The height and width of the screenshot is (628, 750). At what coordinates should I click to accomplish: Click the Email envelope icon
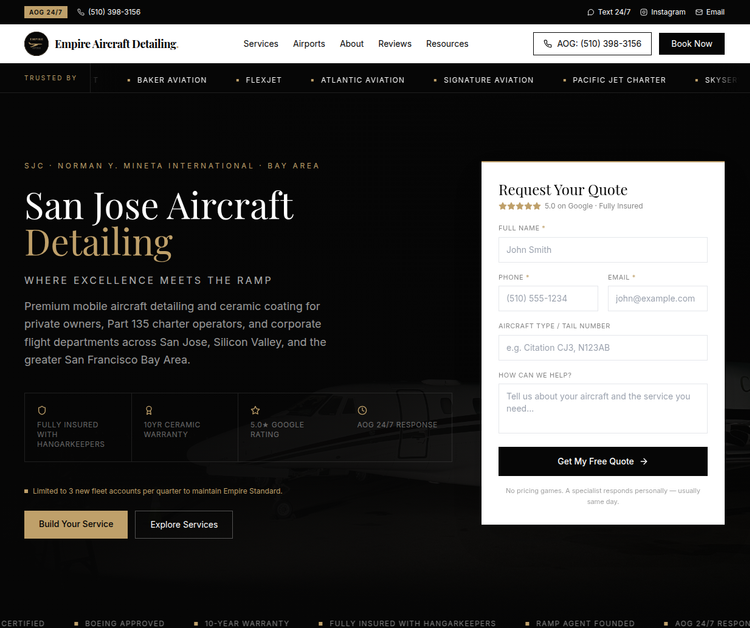tap(699, 12)
